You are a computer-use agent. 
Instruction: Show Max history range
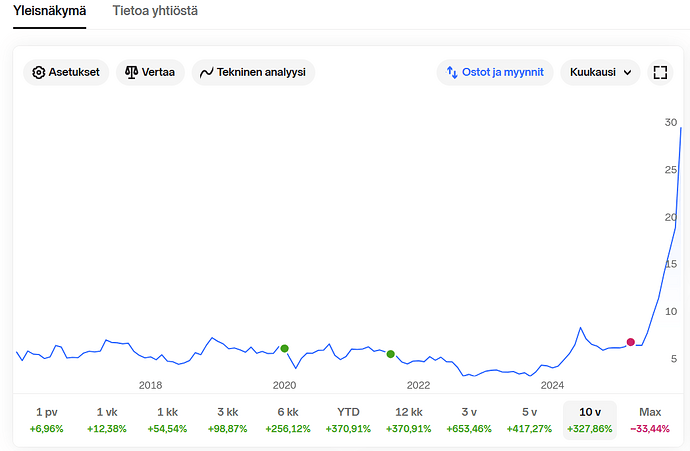point(650,419)
